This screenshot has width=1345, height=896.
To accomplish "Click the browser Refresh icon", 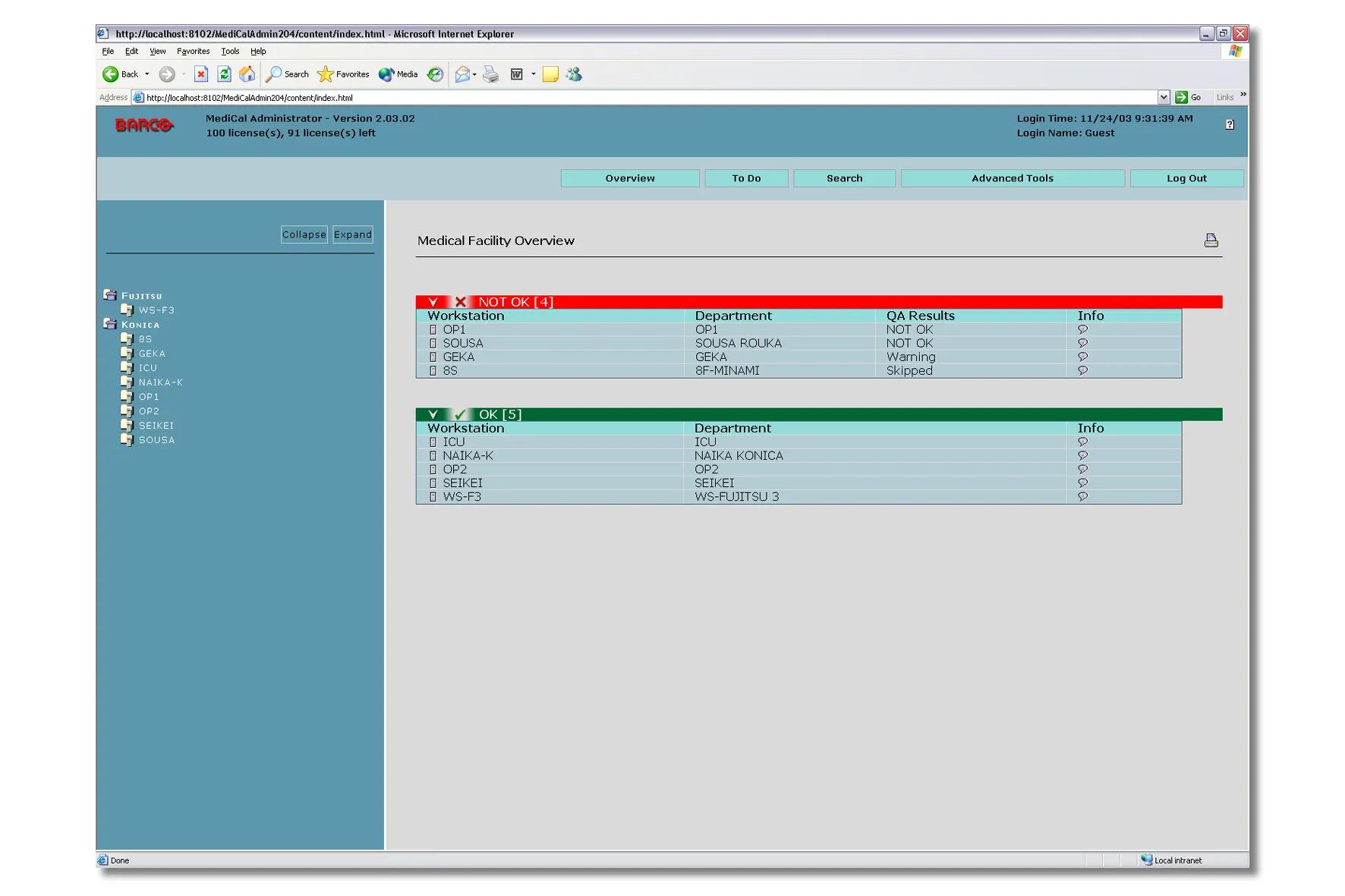I will tap(224, 74).
